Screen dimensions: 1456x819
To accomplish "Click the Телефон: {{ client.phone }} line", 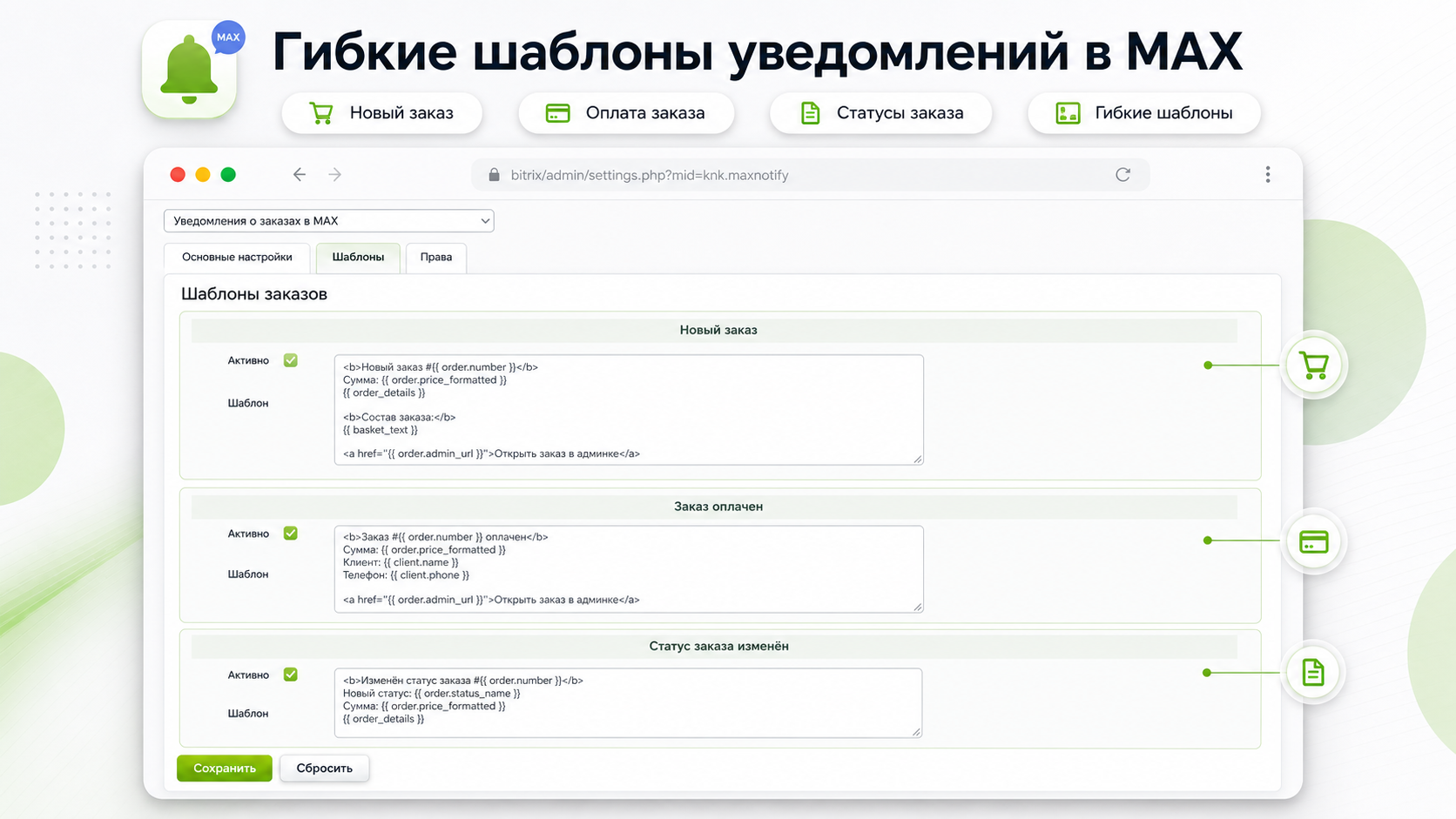I will tap(406, 575).
